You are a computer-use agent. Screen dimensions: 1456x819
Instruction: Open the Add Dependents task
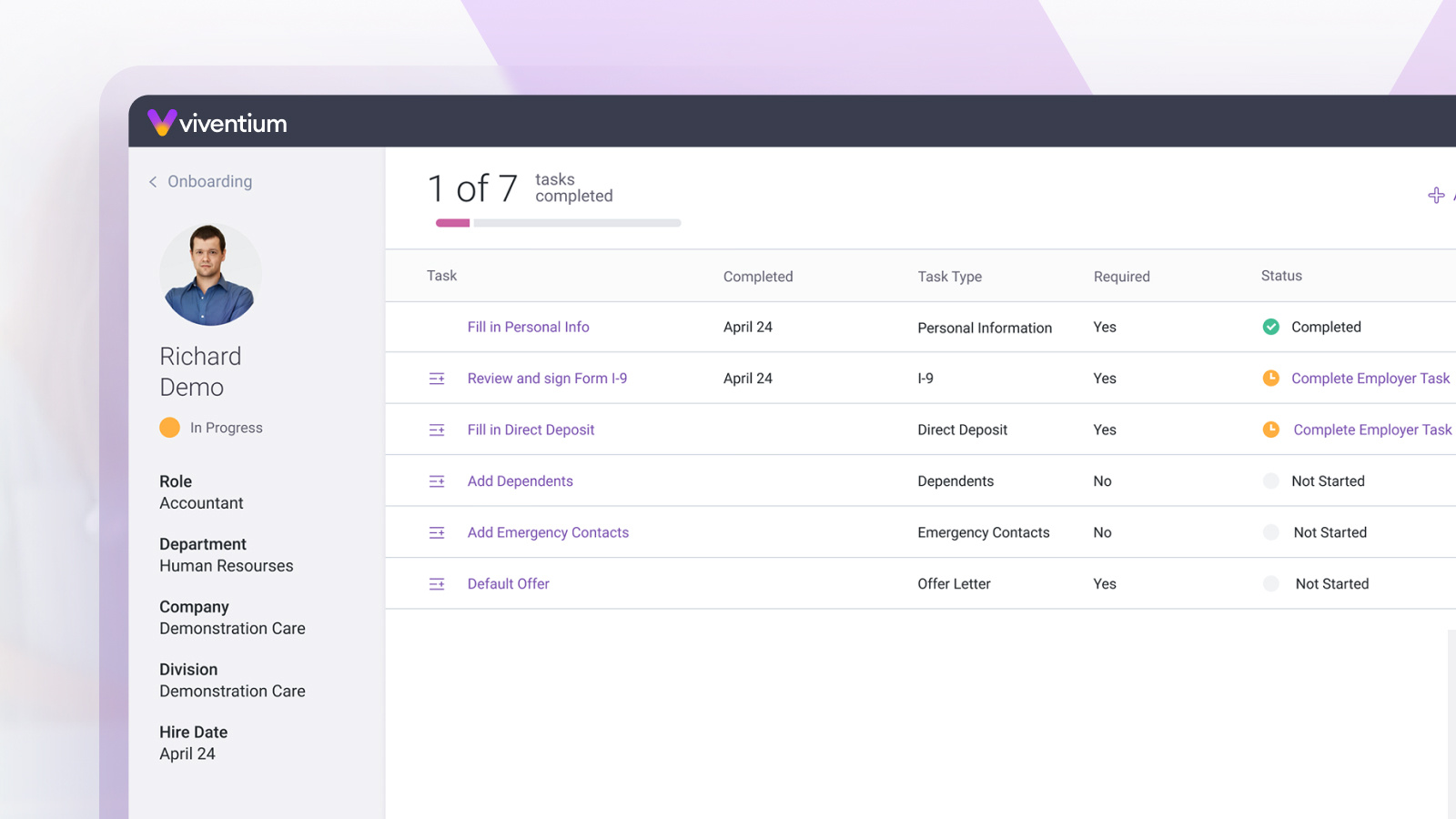[520, 480]
